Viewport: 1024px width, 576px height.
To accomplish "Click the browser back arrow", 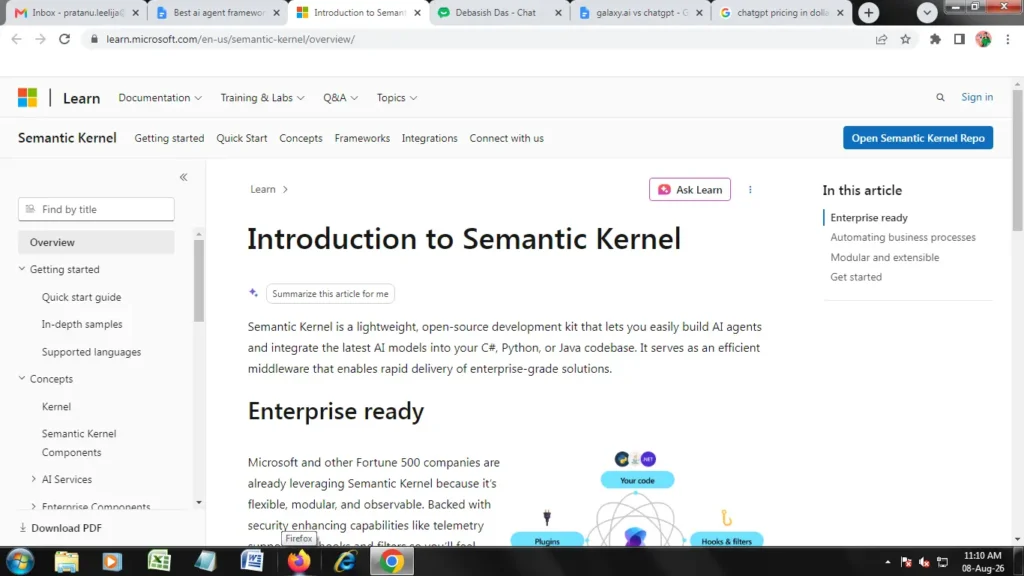I will pos(16,39).
